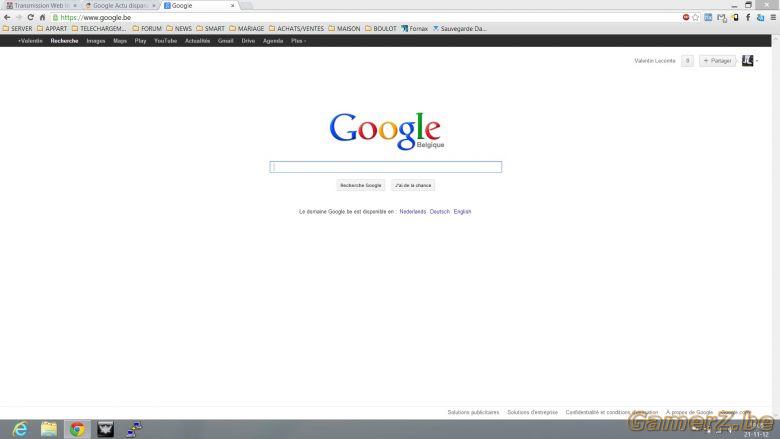
Task: Switch to the Transmission Web tab
Action: point(41,5)
